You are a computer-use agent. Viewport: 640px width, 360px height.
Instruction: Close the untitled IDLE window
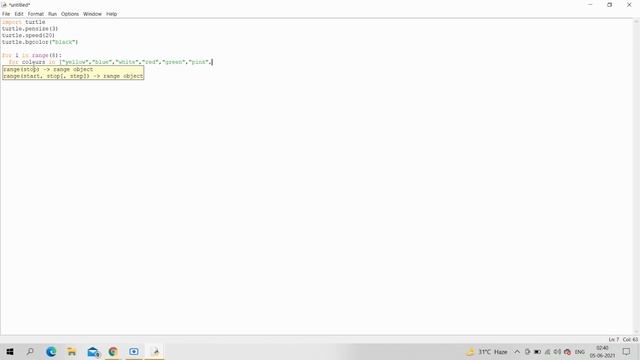coord(629,5)
